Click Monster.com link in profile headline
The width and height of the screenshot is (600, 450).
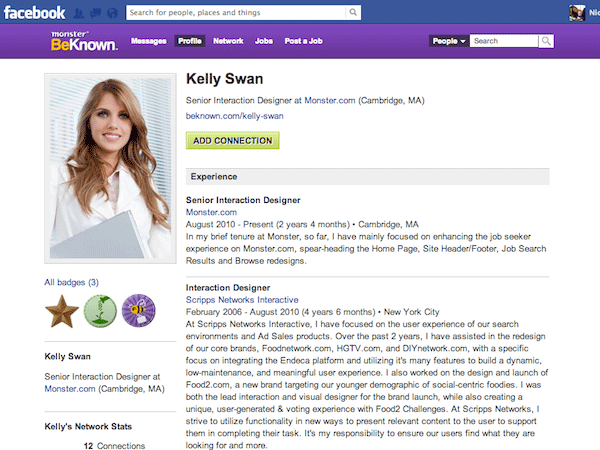(330, 101)
